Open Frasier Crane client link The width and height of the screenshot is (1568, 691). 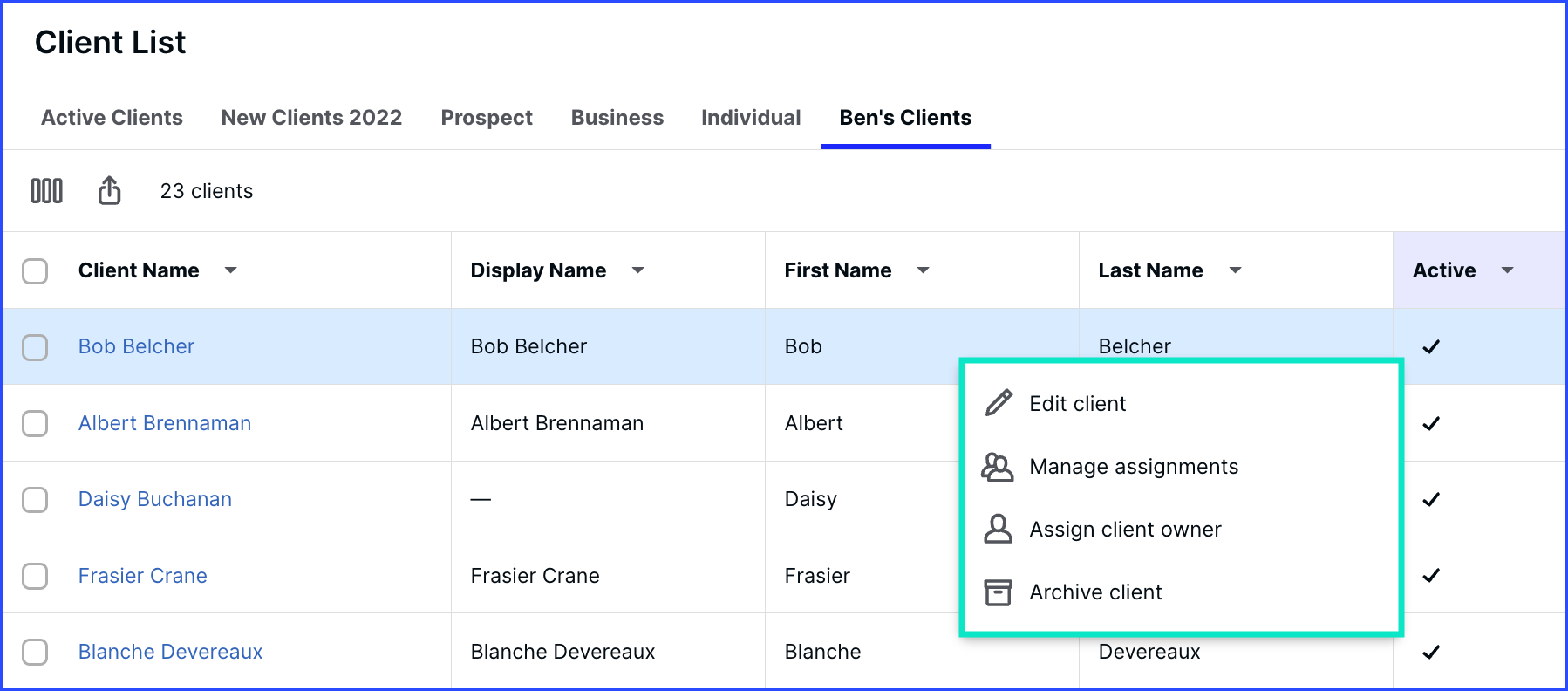143,576
